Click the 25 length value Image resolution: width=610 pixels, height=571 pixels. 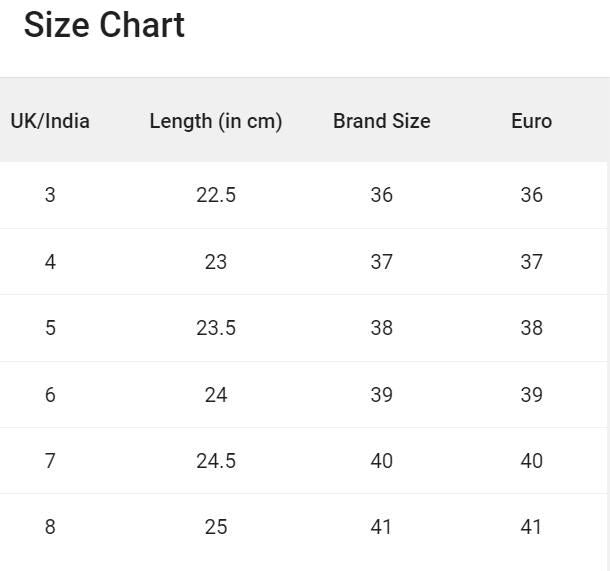(x=215, y=527)
